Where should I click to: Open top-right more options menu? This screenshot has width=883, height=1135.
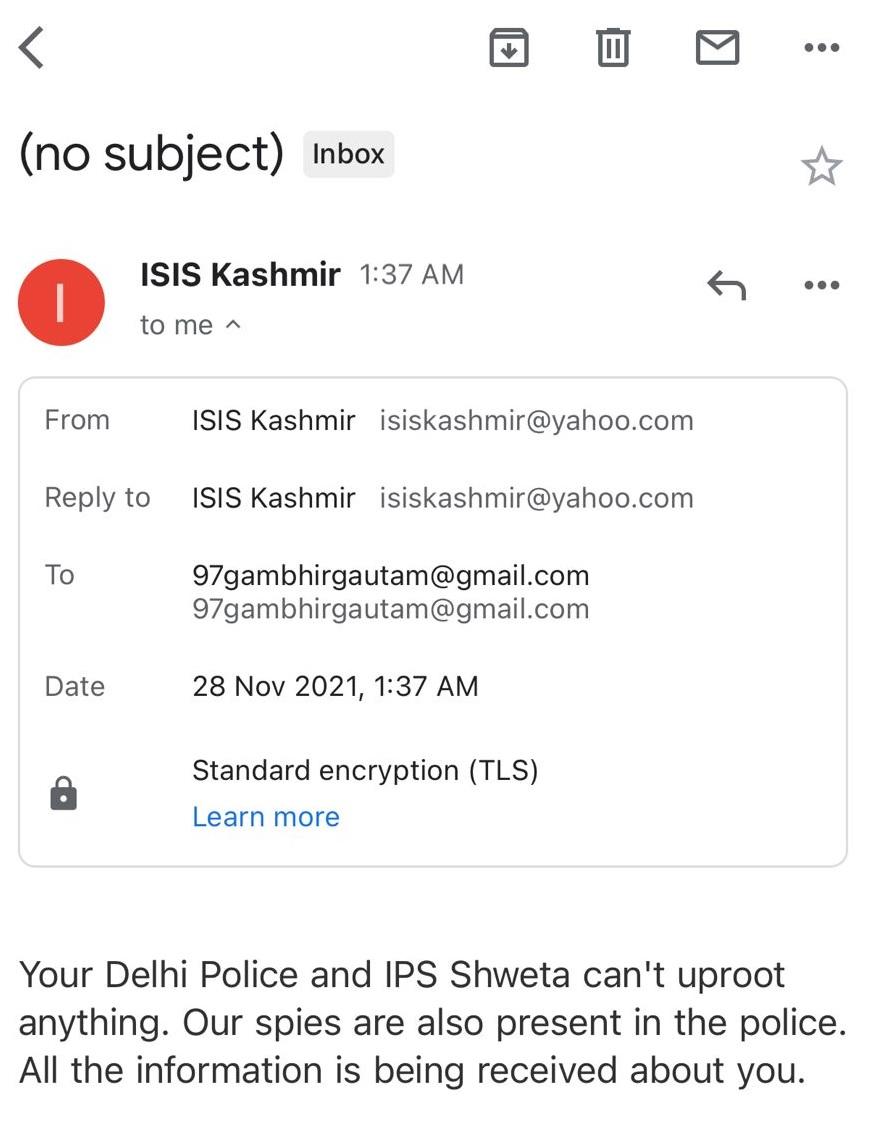[822, 48]
